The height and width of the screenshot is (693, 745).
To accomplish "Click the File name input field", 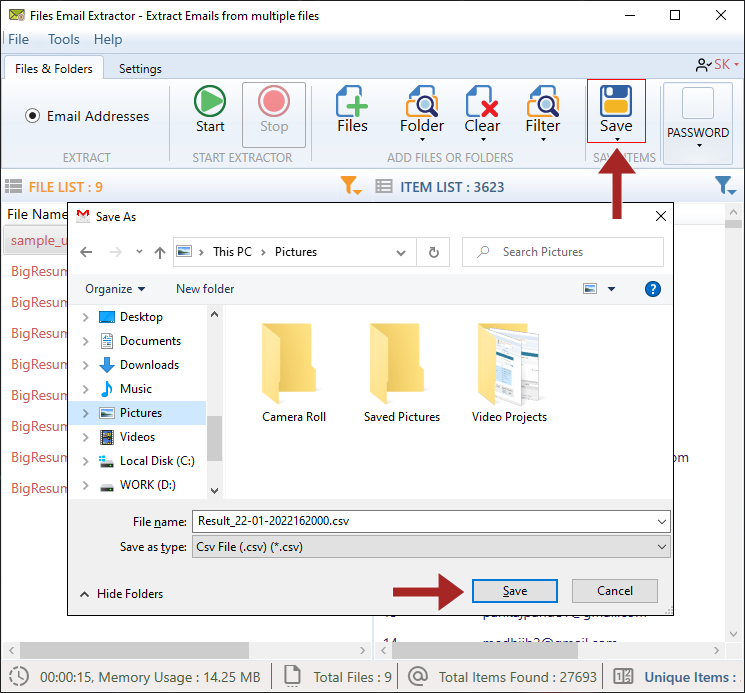I will tap(430, 522).
